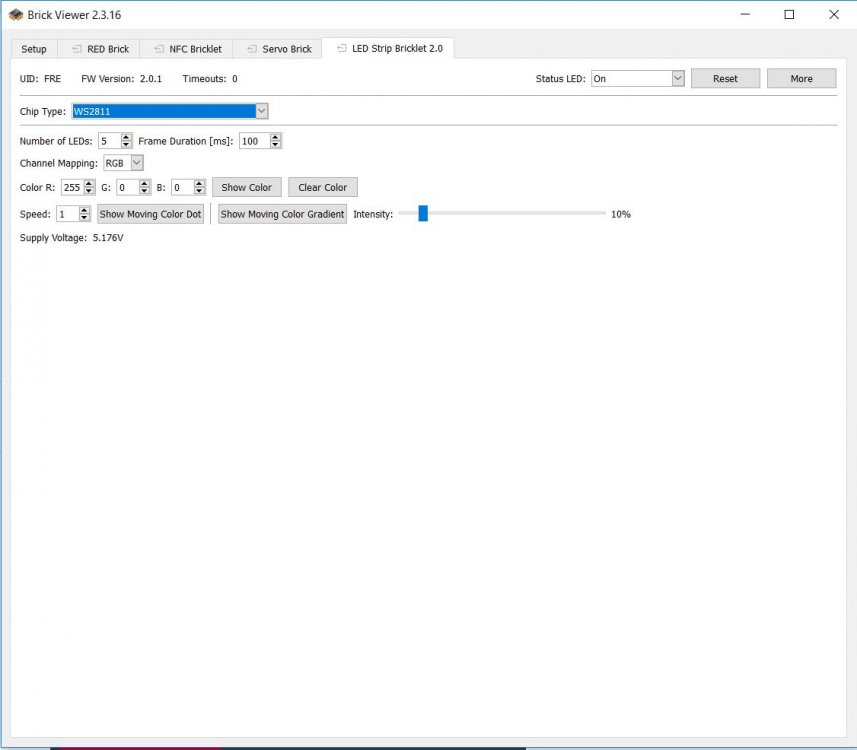
Task: Click the undock icon on LED Strip Bricklet tab
Action: coord(342,48)
